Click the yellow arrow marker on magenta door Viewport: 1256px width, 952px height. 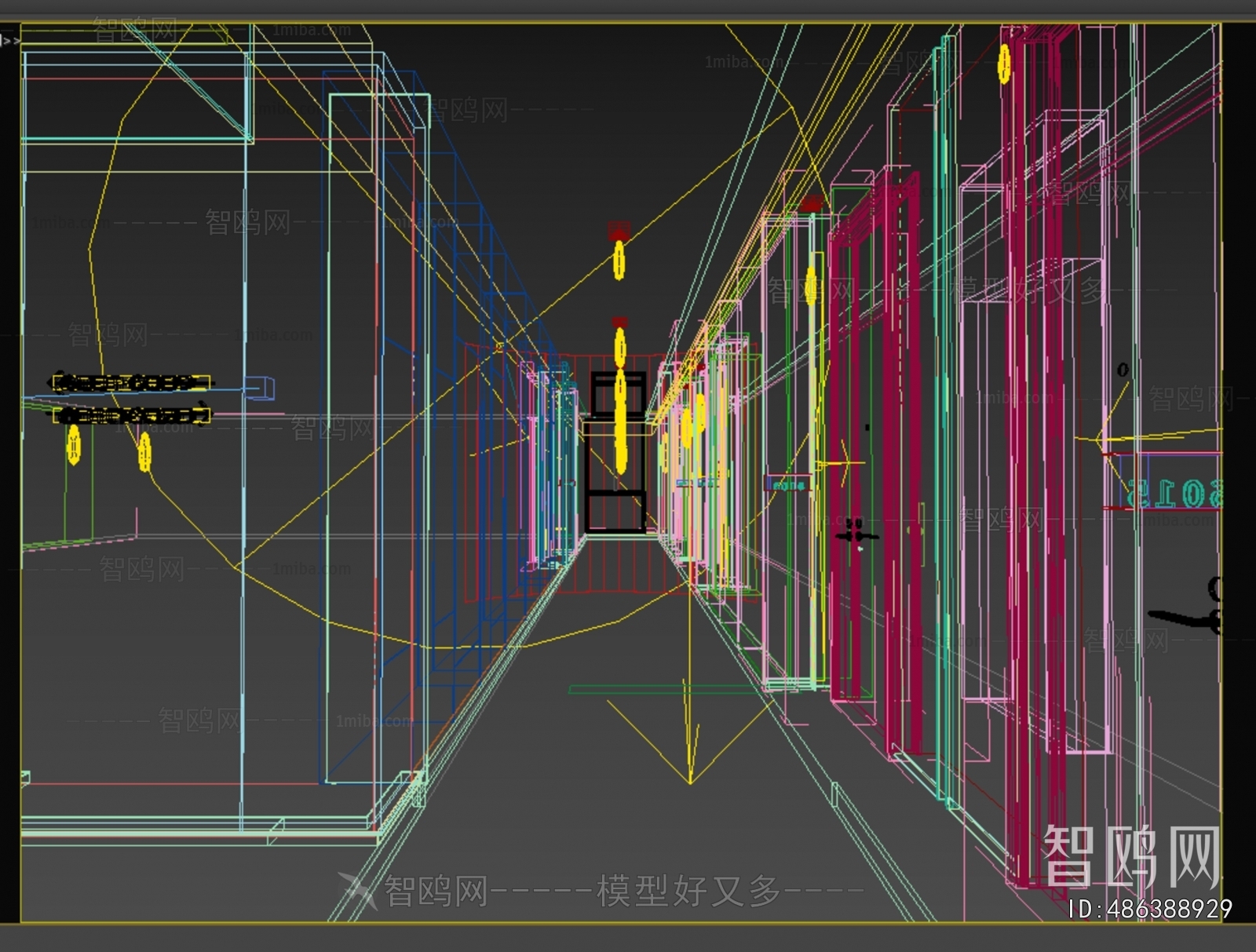click(x=842, y=463)
